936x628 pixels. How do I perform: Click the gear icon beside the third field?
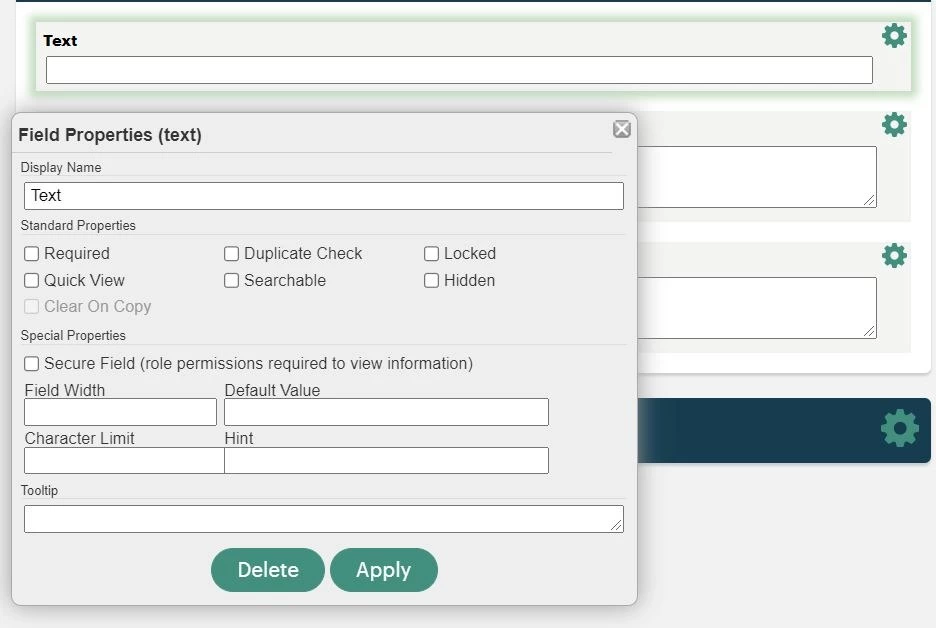(x=894, y=255)
